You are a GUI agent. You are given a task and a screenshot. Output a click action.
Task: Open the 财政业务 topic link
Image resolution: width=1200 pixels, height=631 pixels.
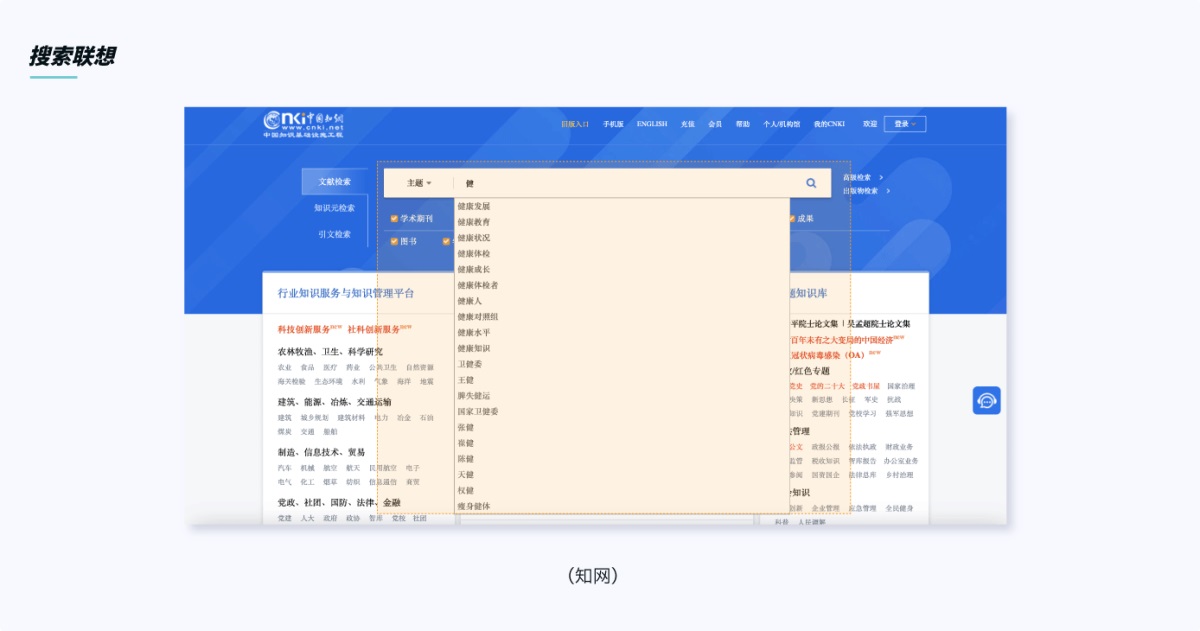pyautogui.click(x=899, y=447)
